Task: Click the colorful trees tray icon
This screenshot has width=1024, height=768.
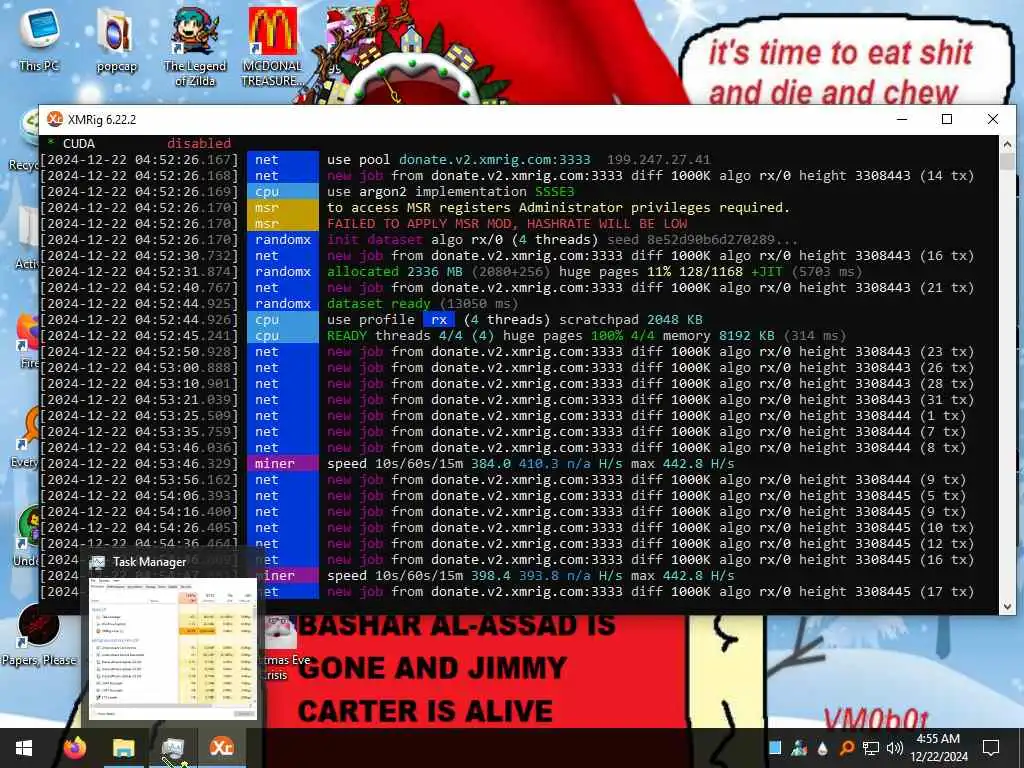Action: 799,747
